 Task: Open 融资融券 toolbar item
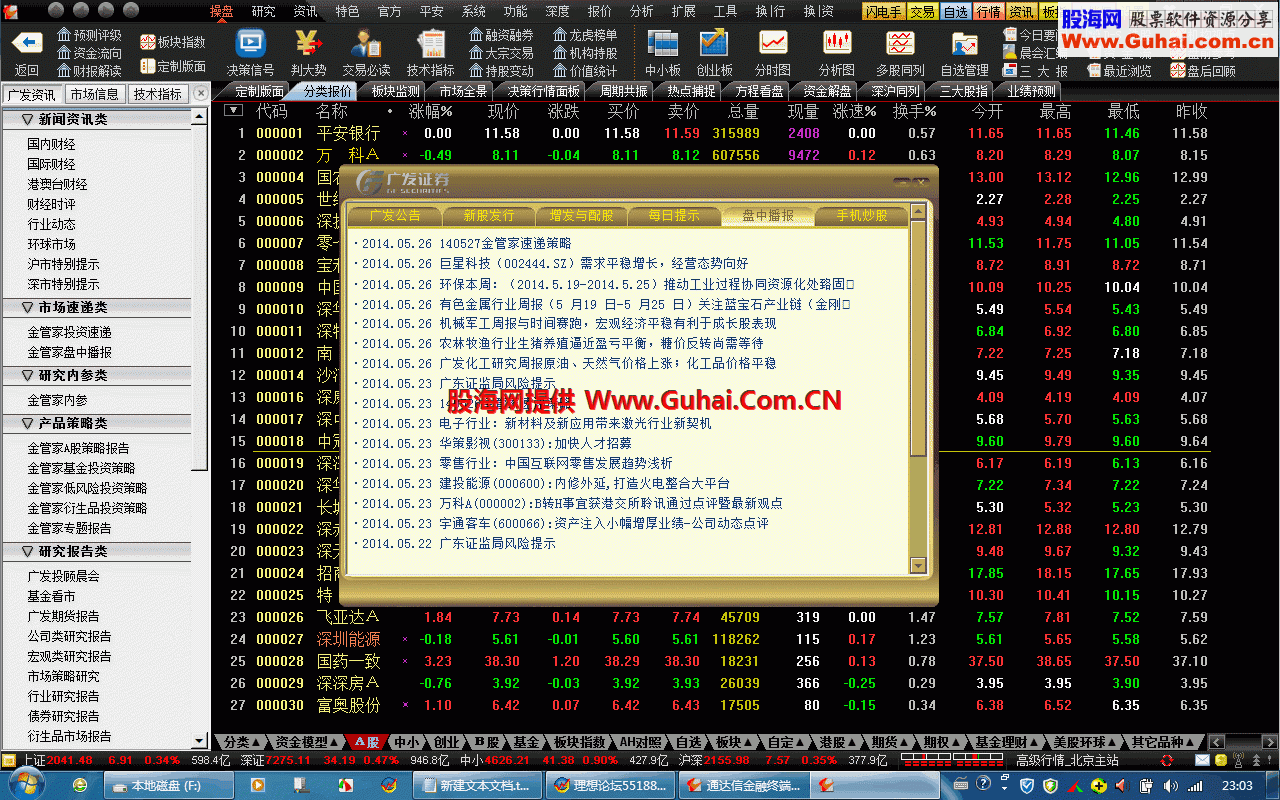[x=501, y=35]
